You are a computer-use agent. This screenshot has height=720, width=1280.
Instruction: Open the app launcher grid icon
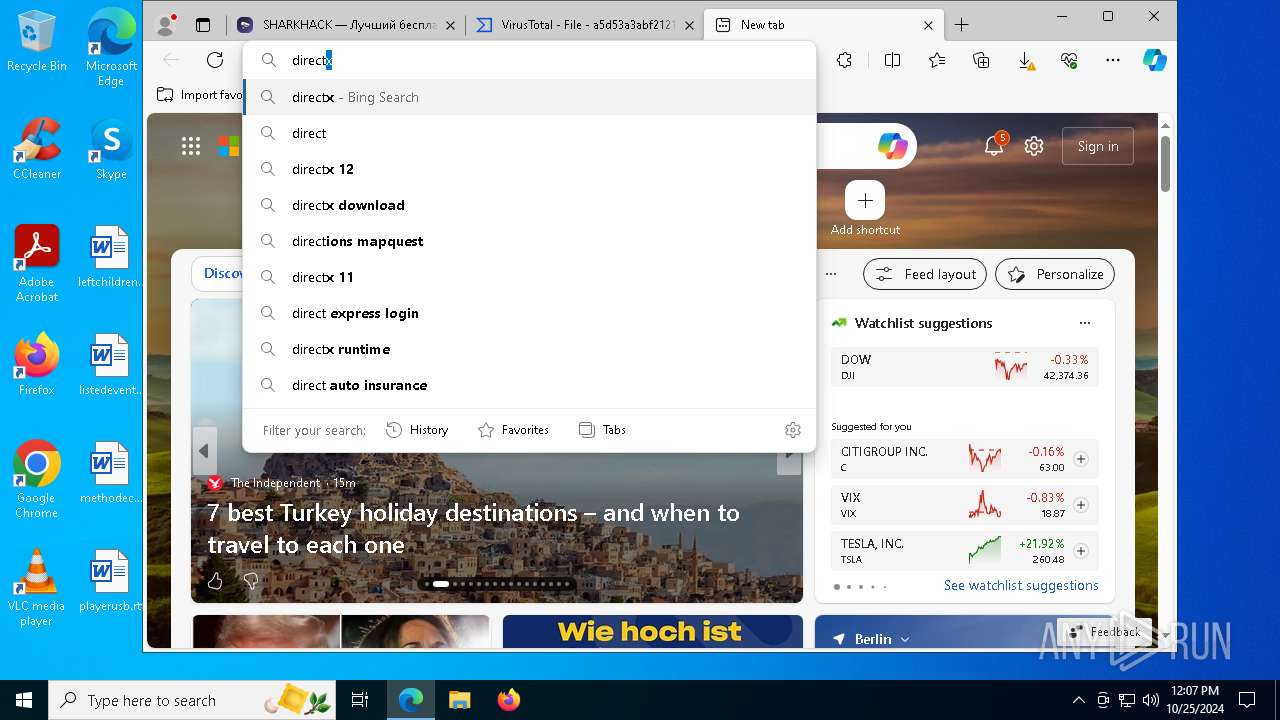(191, 146)
